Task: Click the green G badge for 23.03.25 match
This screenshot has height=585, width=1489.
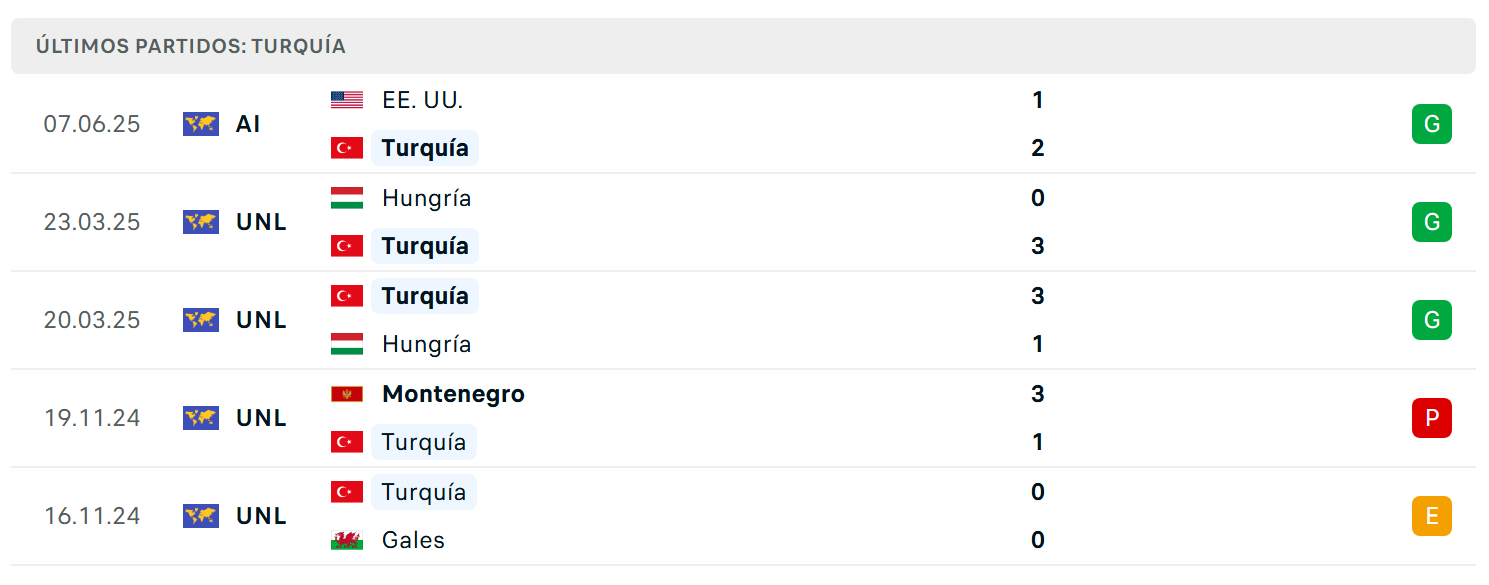Action: point(1432,222)
